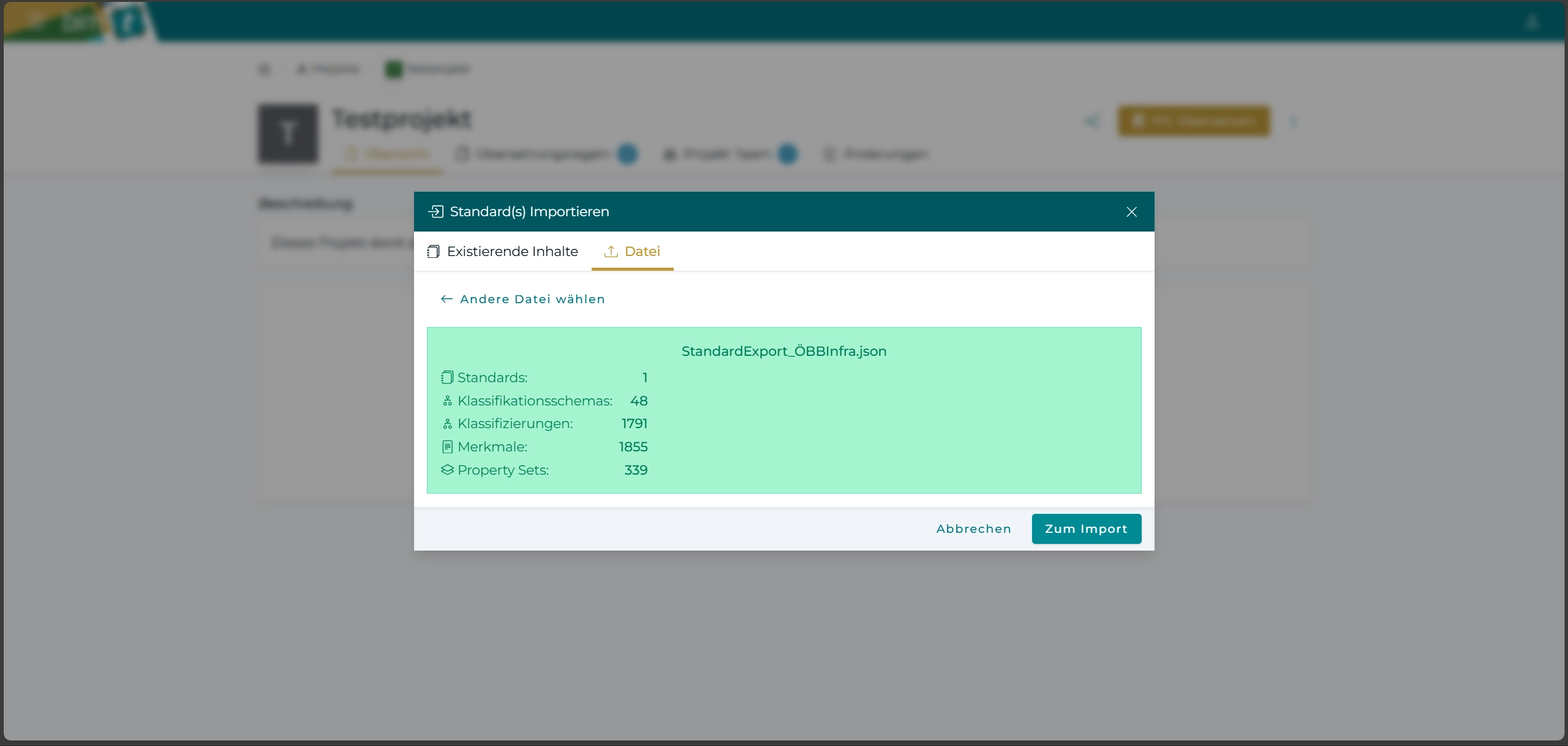Click the notebook icon beside Existierende Inhalte
This screenshot has height=746, width=1568.
(433, 251)
